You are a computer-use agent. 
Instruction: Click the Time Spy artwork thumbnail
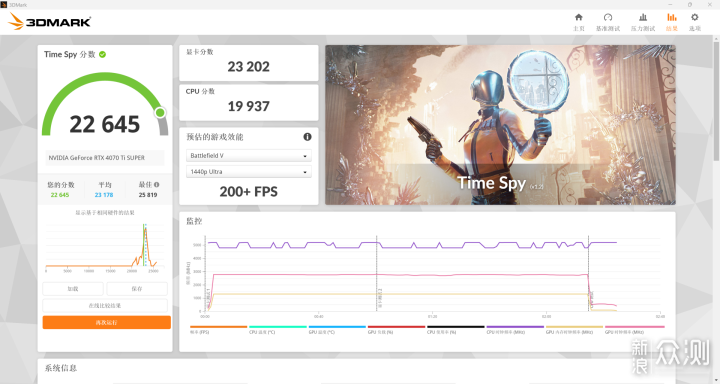pos(501,125)
